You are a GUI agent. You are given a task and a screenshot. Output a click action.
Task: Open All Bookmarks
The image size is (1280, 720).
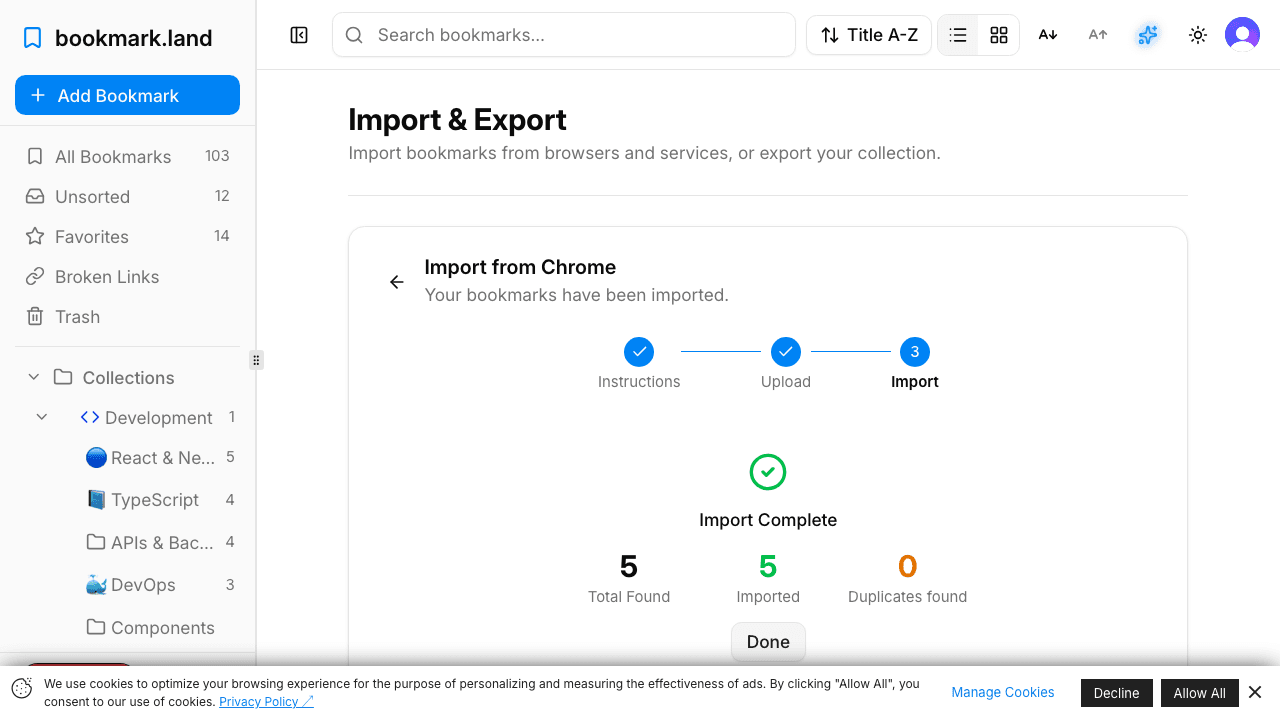click(x=128, y=156)
